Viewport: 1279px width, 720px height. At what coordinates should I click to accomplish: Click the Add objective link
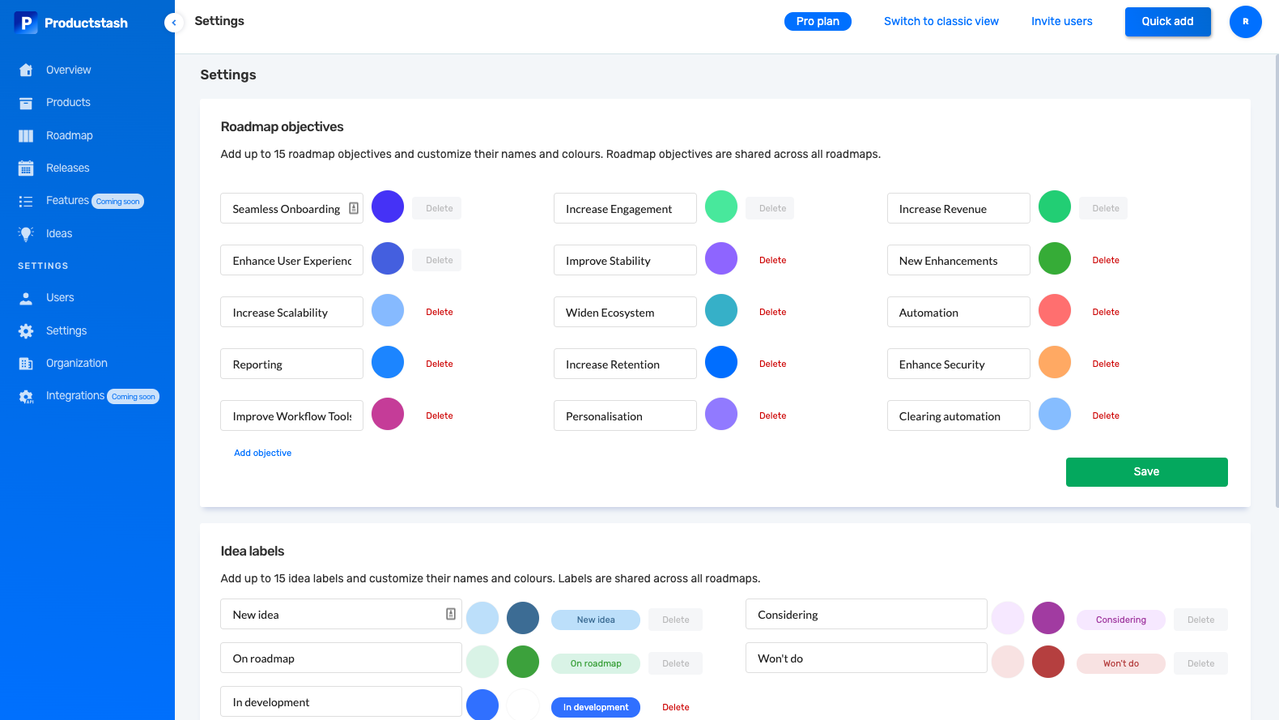tap(263, 453)
